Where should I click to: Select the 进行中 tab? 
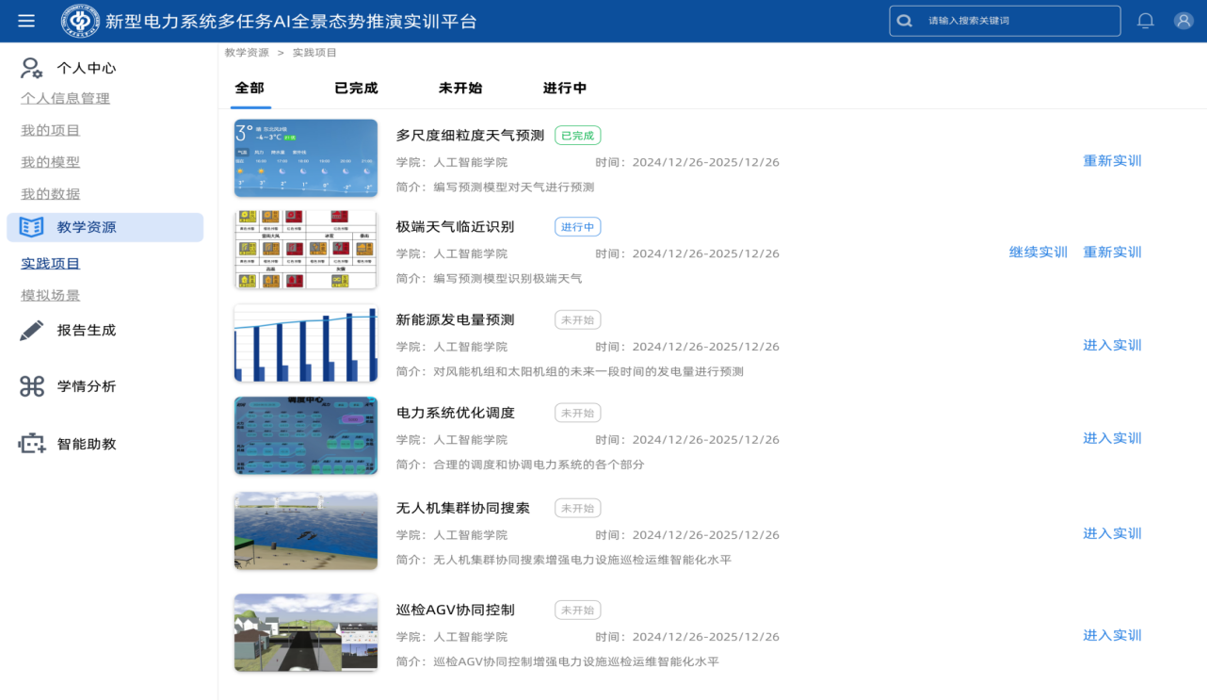click(565, 88)
